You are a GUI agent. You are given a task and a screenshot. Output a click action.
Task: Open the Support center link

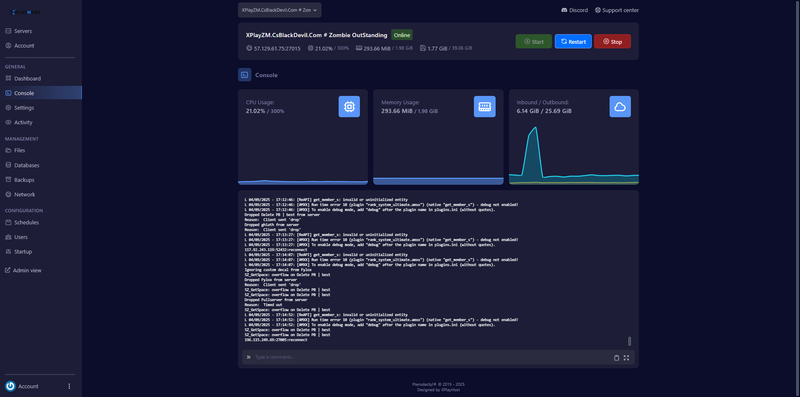coord(616,10)
